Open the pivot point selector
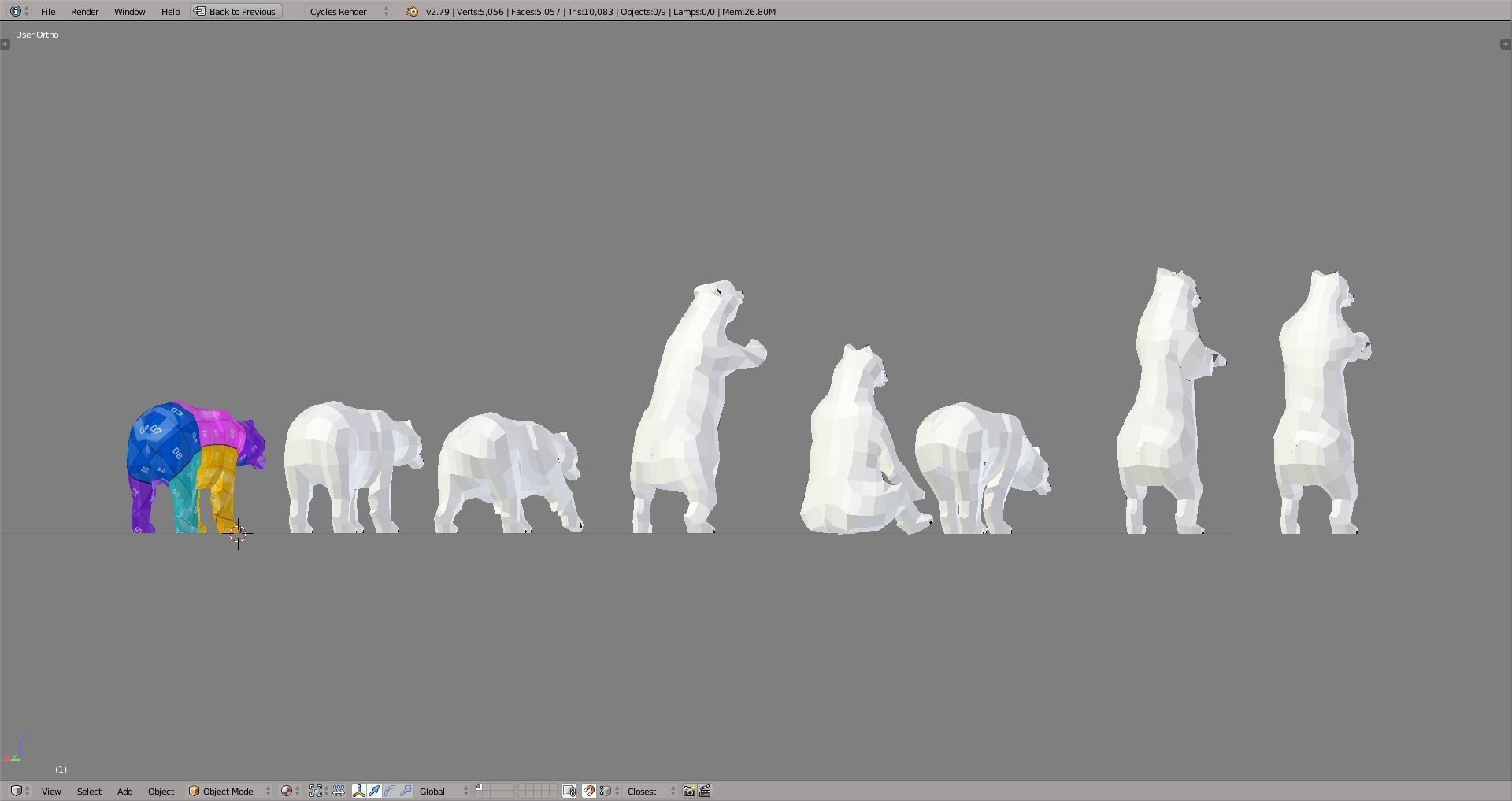Image resolution: width=1512 pixels, height=801 pixels. 318,791
